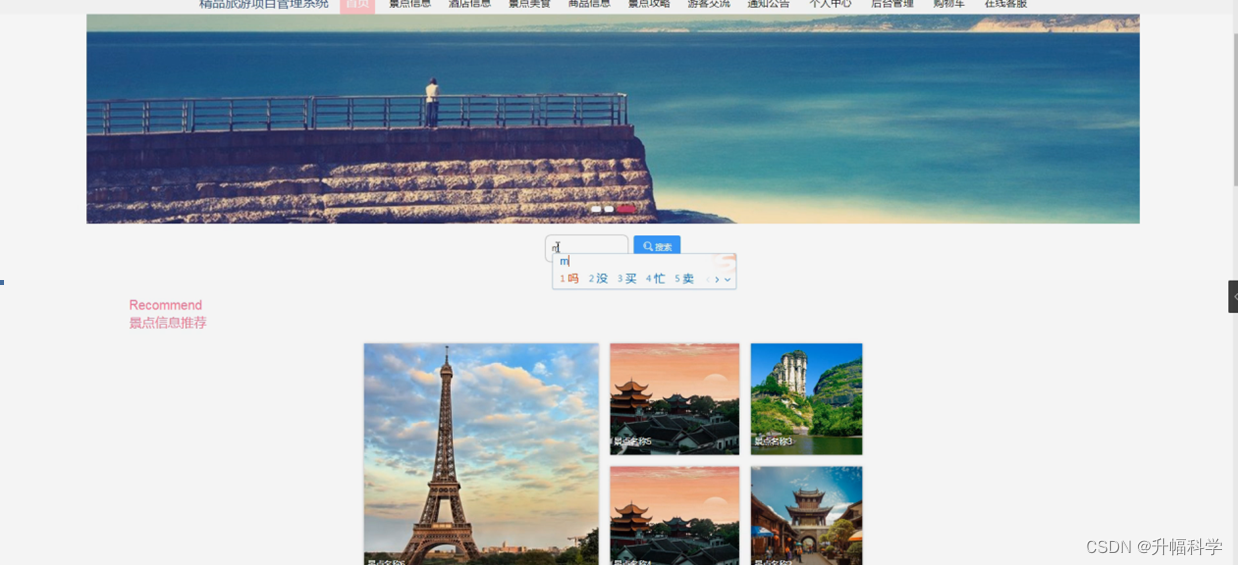Go to next IME candidate page arrow
Viewport: 1238px width, 565px height.
click(x=717, y=280)
